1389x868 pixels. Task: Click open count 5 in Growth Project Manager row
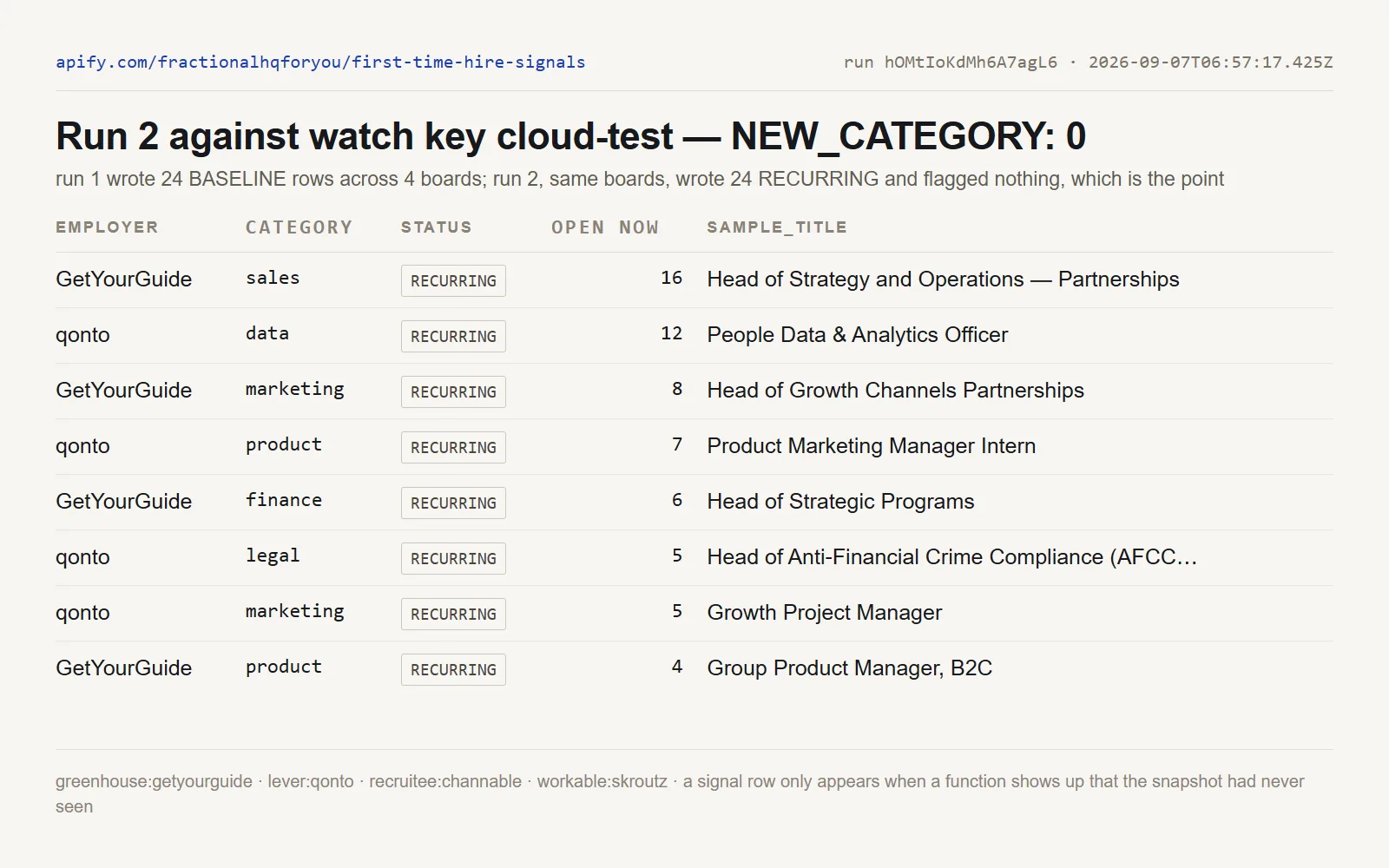[677, 611]
